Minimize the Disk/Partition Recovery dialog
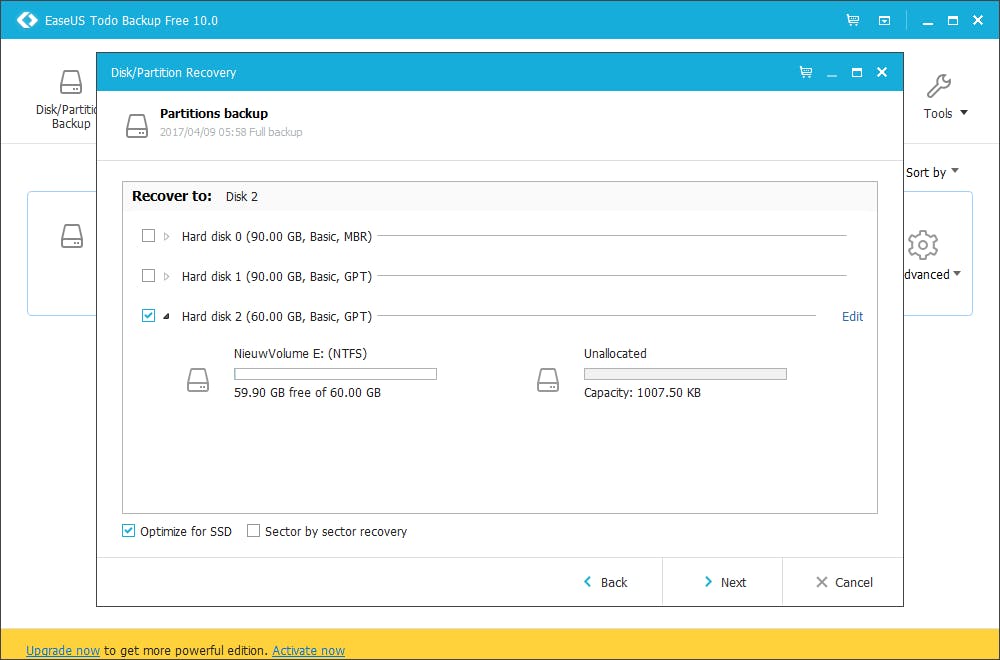1000x660 pixels. [832, 73]
